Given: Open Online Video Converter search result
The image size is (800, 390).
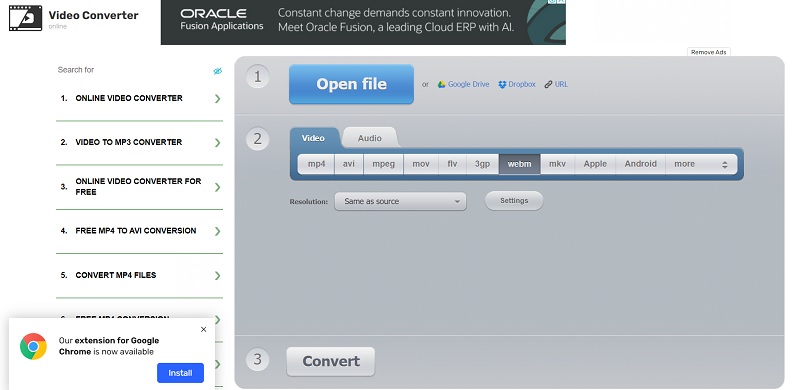Looking at the screenshot, I should coord(139,99).
